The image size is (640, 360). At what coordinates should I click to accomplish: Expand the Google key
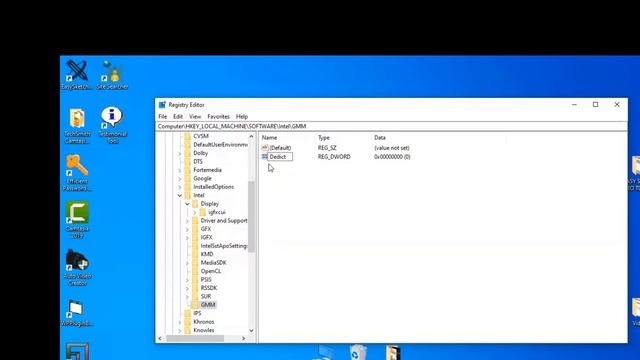pyautogui.click(x=180, y=179)
